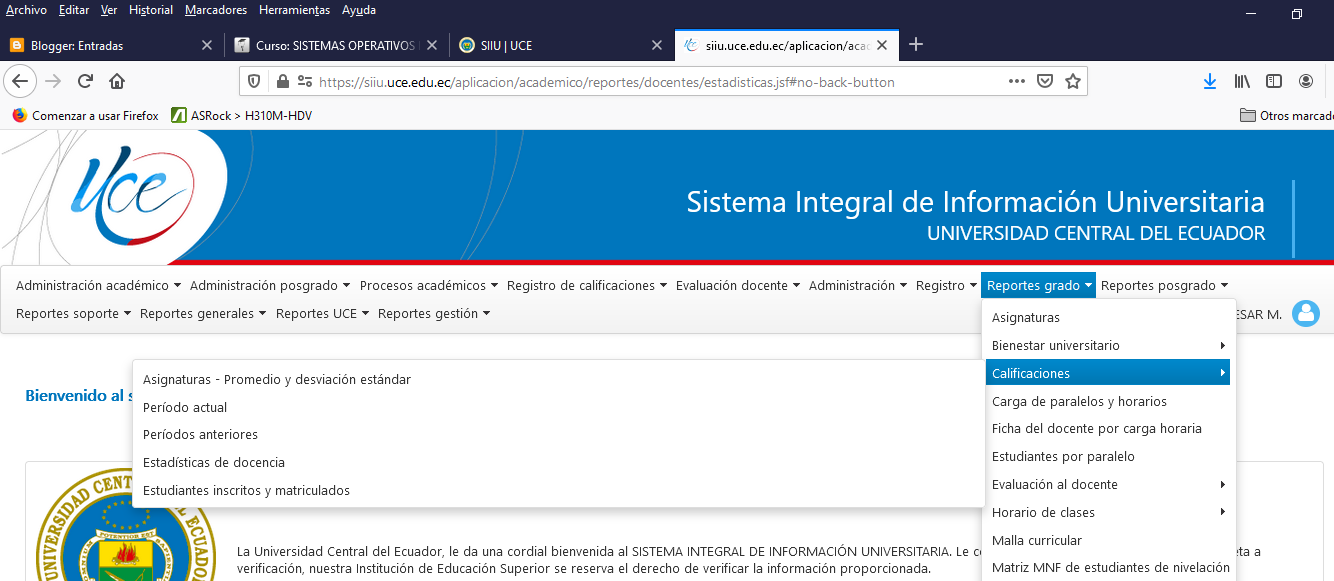Open the Firefox library
This screenshot has width=1334, height=581.
[1242, 81]
